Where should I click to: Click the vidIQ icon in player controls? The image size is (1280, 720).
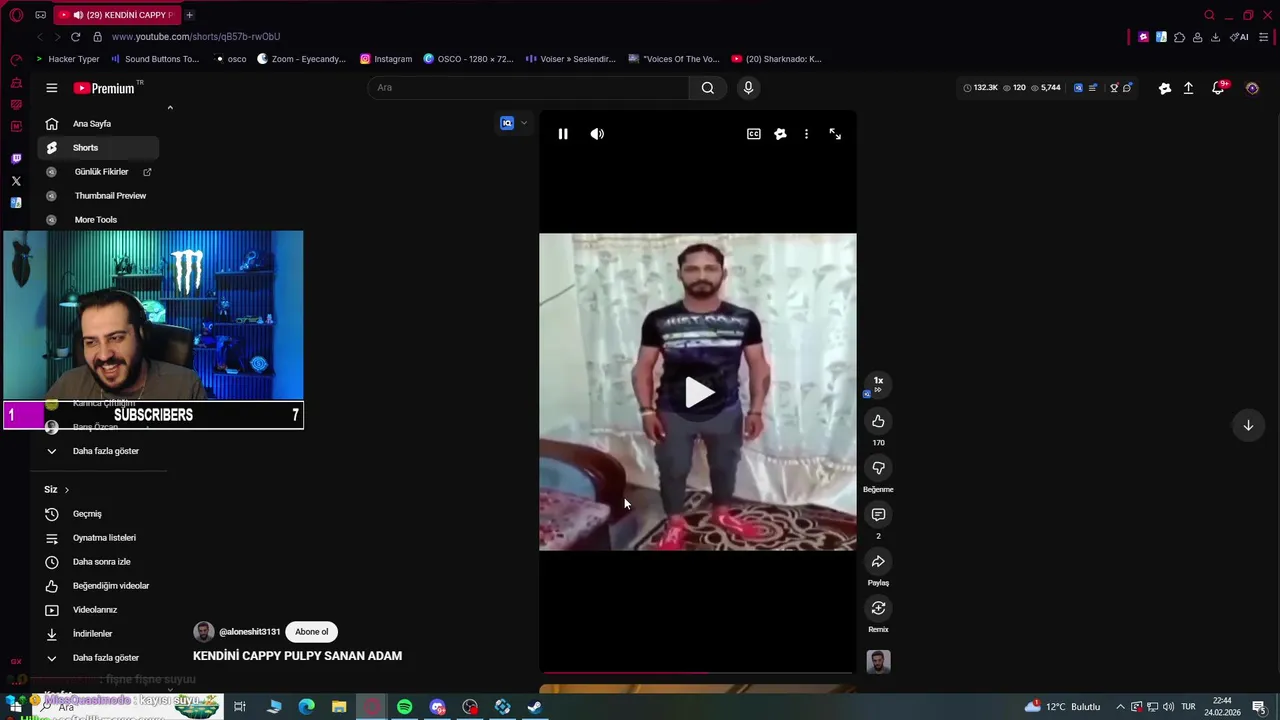780,134
